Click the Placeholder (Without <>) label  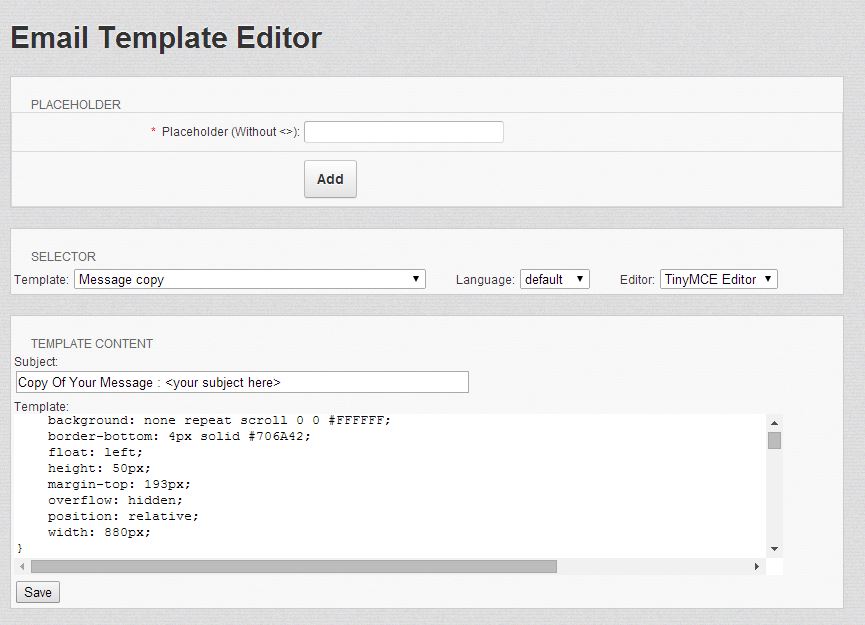[230, 132]
